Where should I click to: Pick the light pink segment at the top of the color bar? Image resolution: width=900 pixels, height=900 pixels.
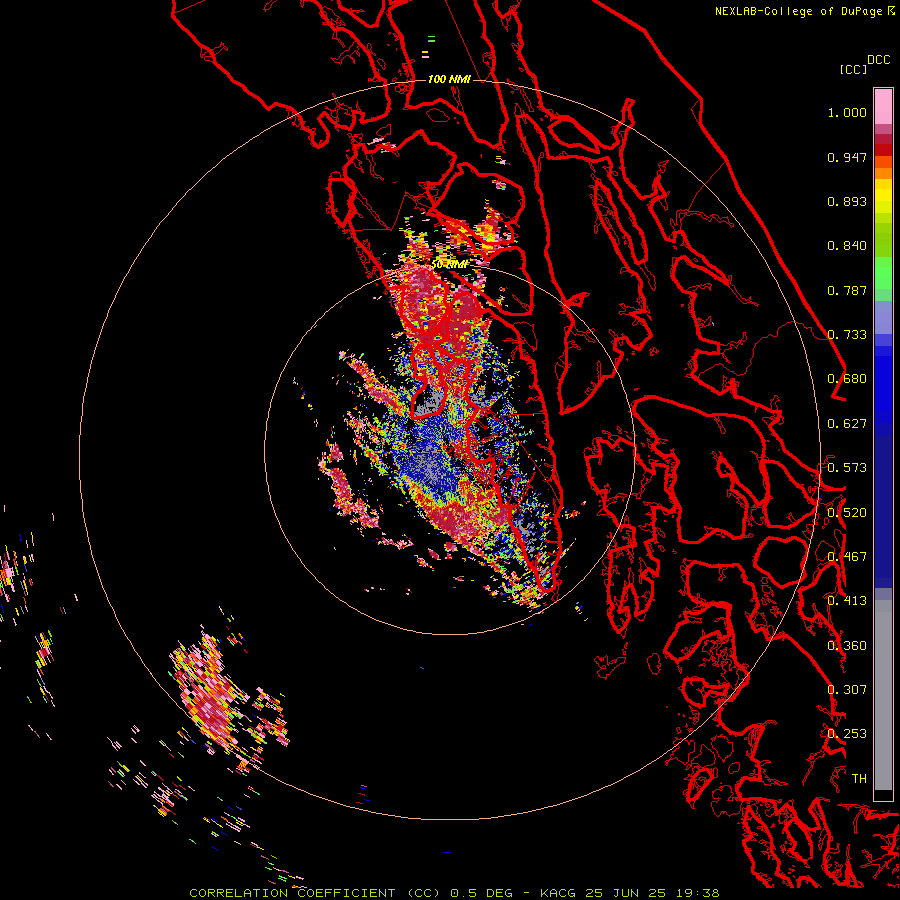883,107
